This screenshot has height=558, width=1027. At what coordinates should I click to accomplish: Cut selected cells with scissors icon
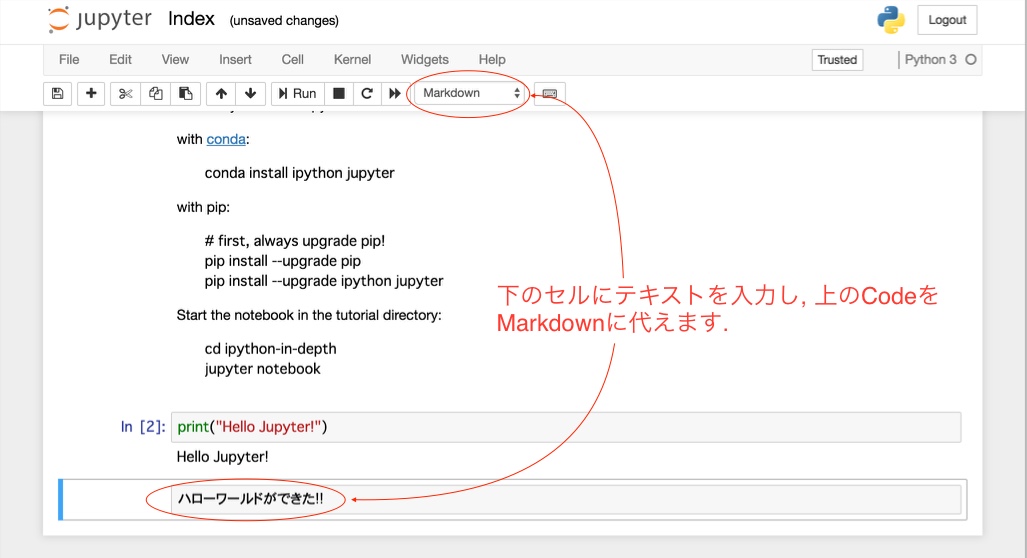click(x=125, y=93)
